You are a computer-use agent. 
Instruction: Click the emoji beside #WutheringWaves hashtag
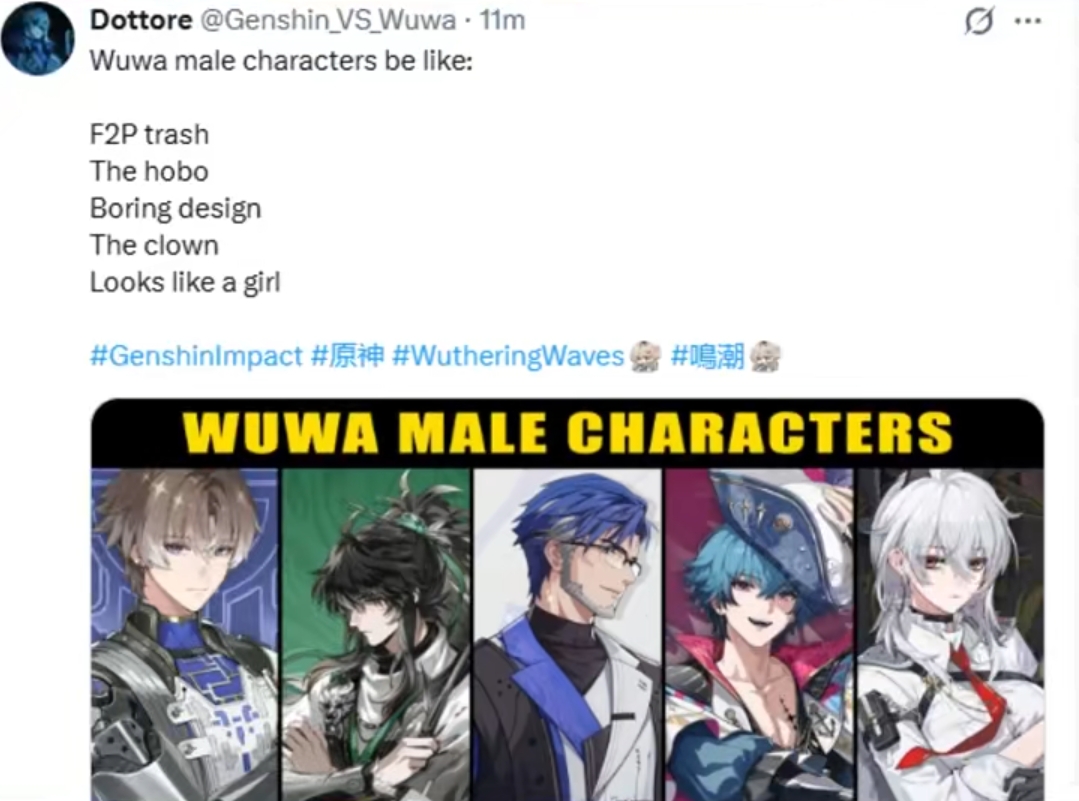pyautogui.click(x=645, y=356)
